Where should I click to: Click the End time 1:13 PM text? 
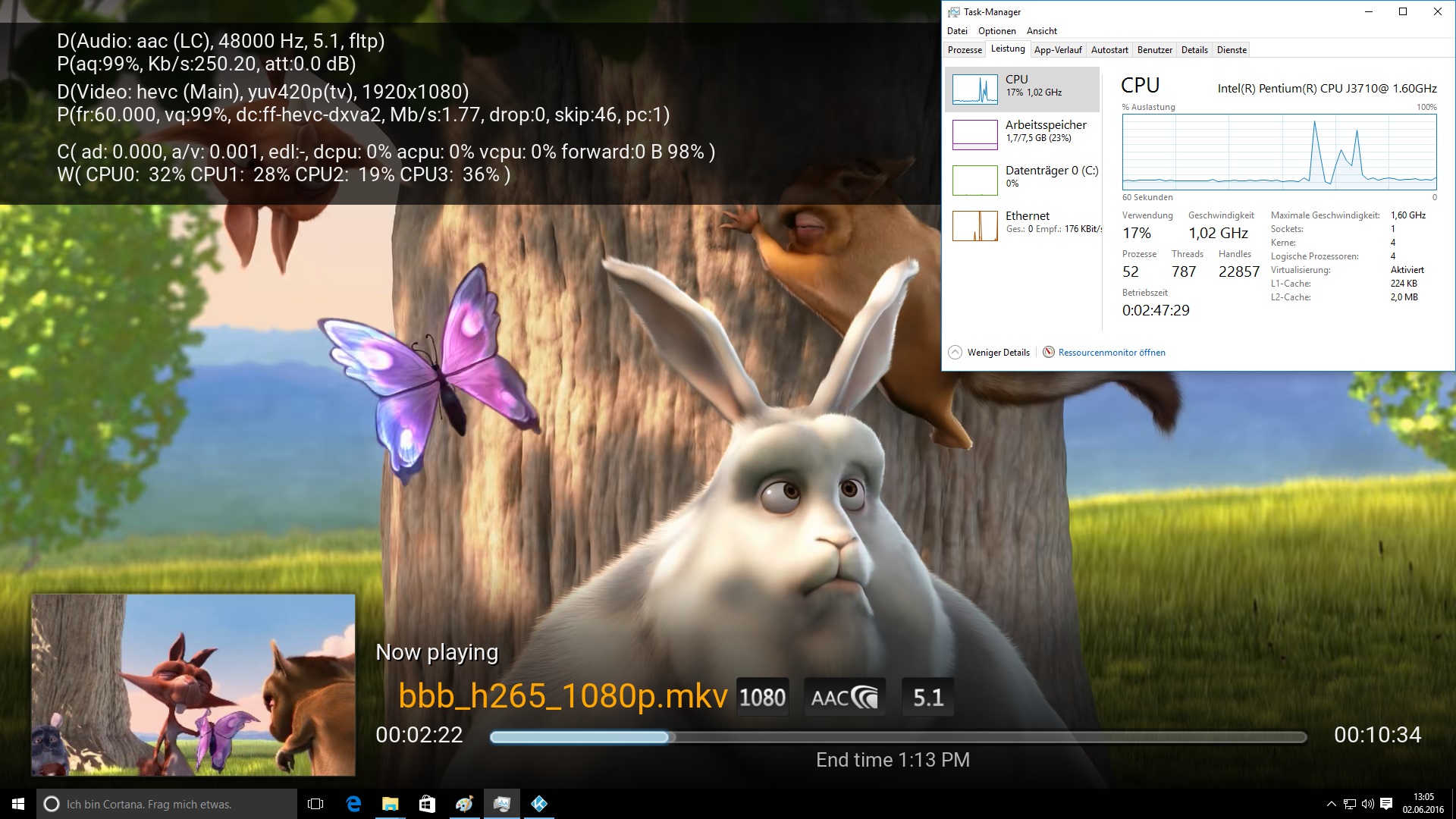(x=893, y=760)
